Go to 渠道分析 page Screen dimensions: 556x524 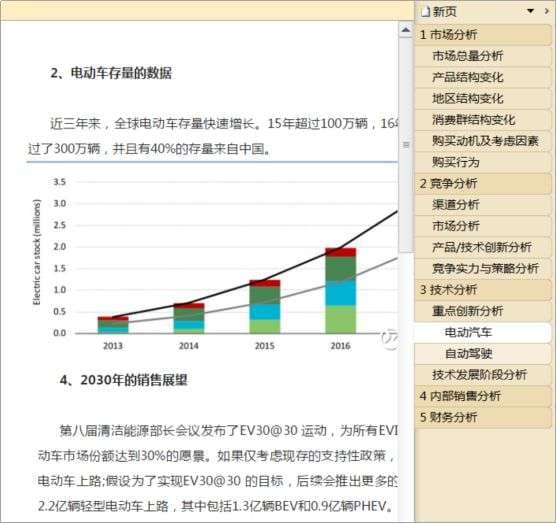click(x=483, y=205)
